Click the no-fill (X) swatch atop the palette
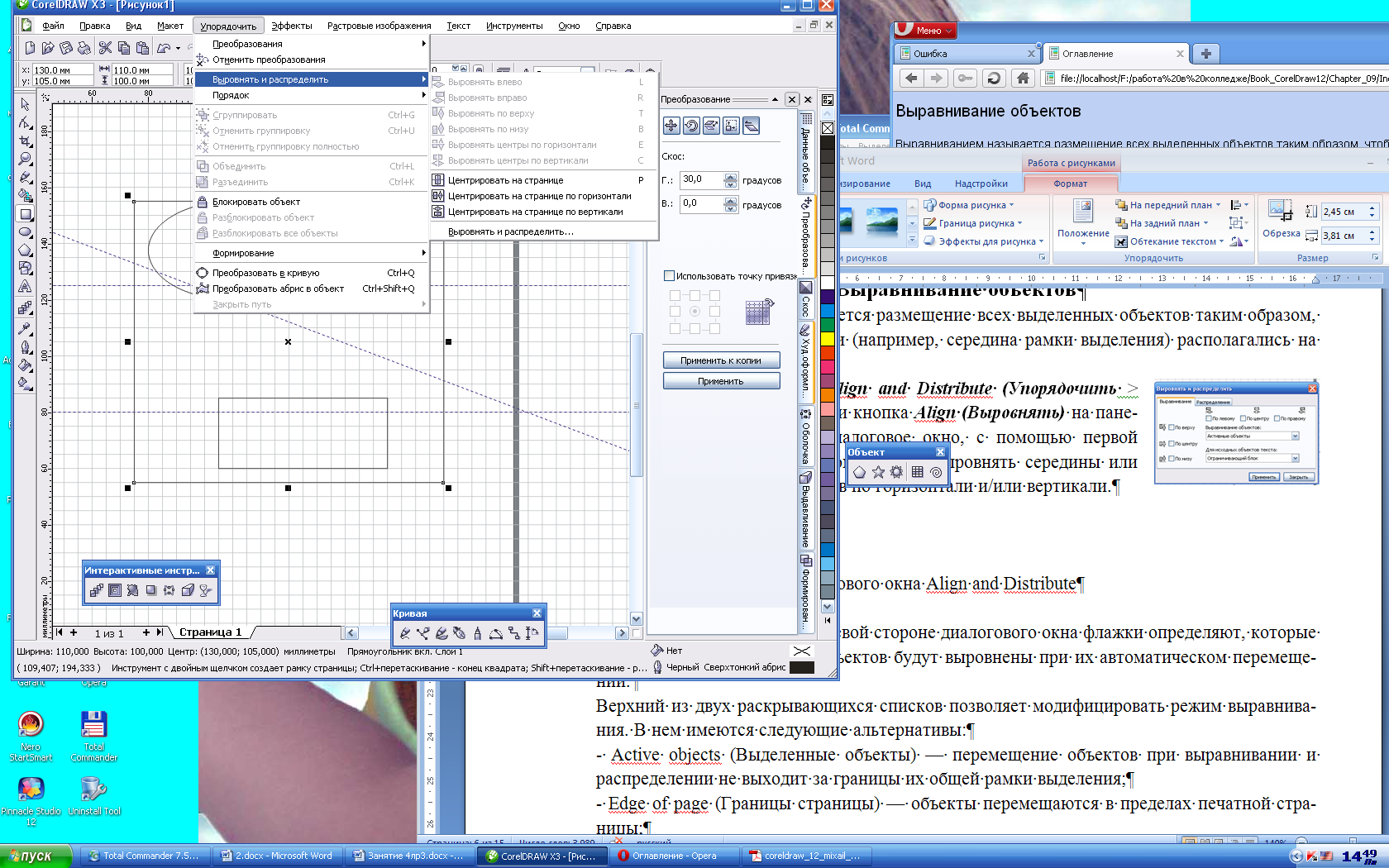This screenshot has width=1389, height=868. 828,128
